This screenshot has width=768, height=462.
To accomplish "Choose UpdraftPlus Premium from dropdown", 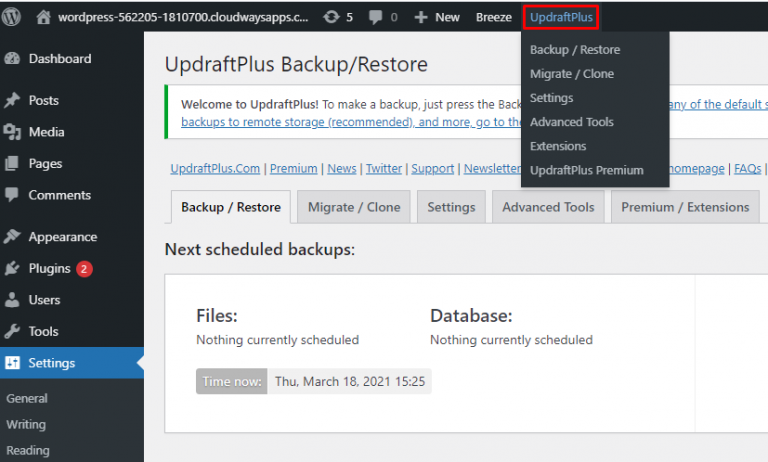I will click(x=587, y=170).
